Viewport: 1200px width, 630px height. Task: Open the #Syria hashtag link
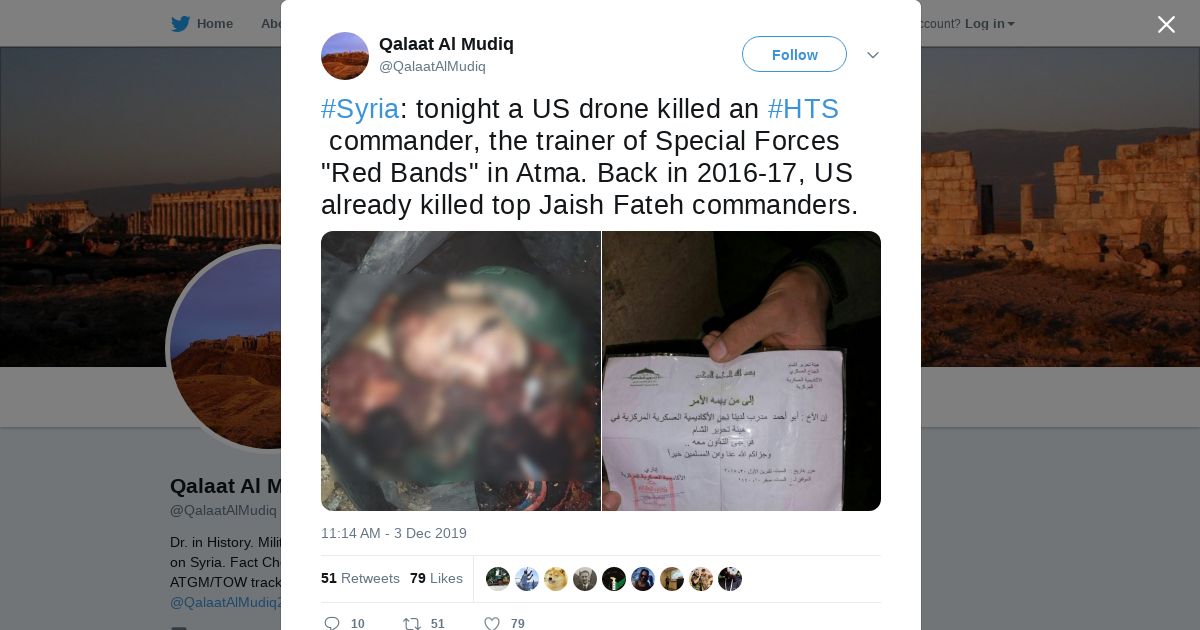tap(360, 109)
